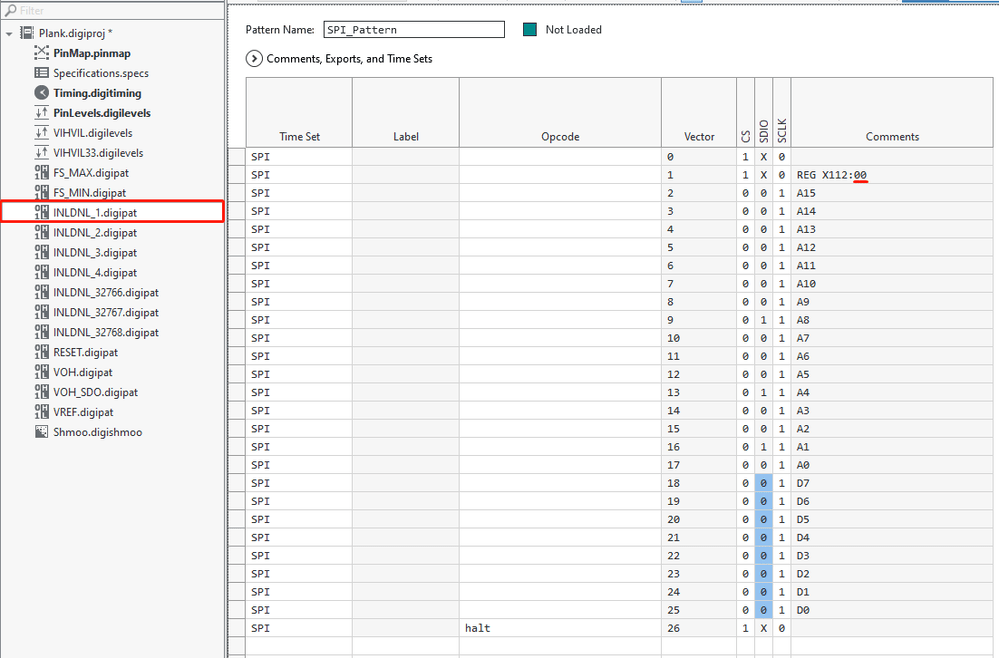Open the PinMap.pinmap file name

pyautogui.click(x=92, y=54)
